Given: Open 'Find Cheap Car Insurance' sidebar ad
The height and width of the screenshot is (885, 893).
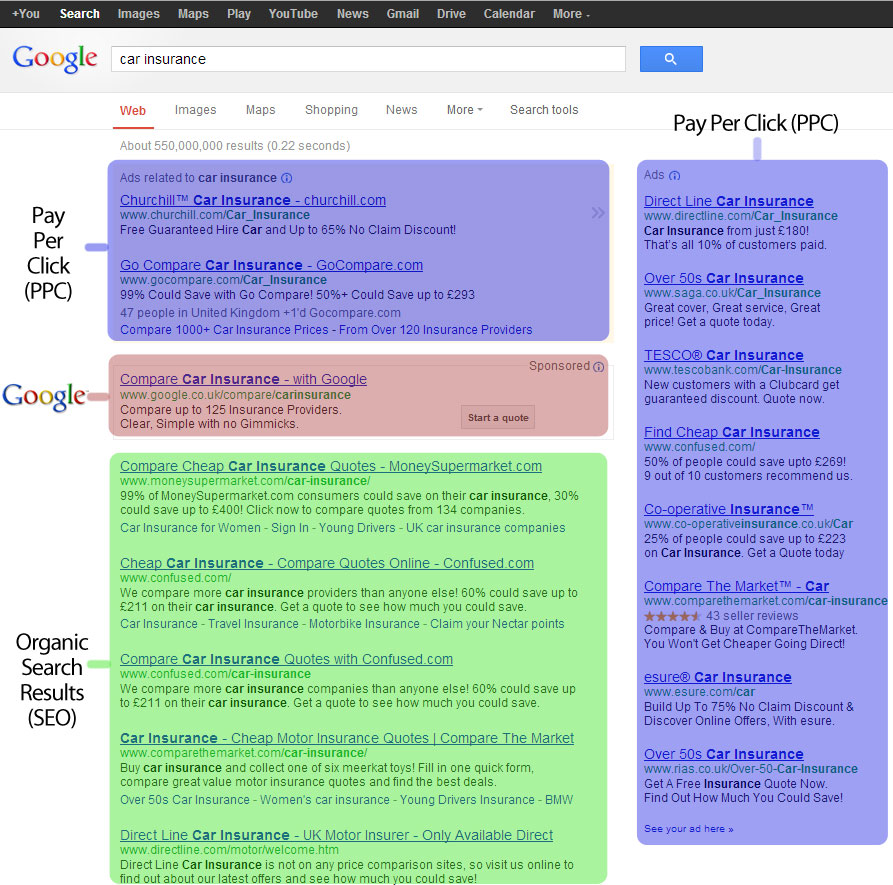Looking at the screenshot, I should click(731, 432).
